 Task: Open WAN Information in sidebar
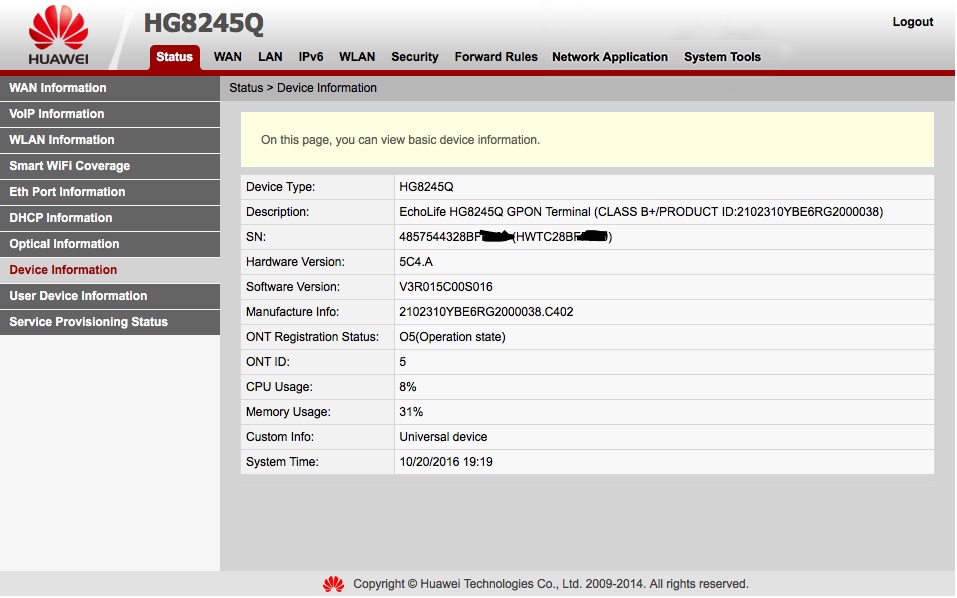58,88
